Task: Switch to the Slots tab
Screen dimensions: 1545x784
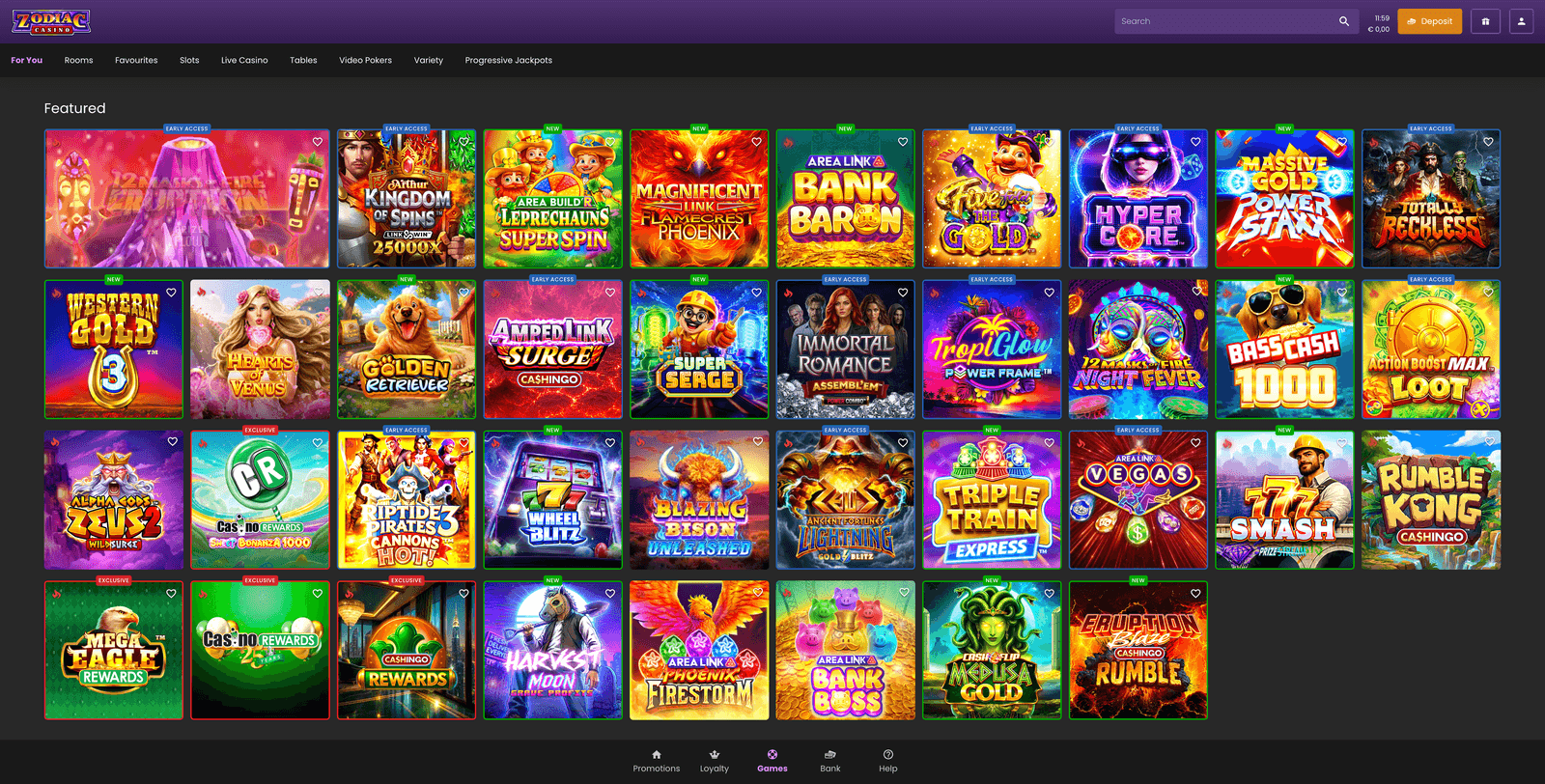Action: (189, 60)
